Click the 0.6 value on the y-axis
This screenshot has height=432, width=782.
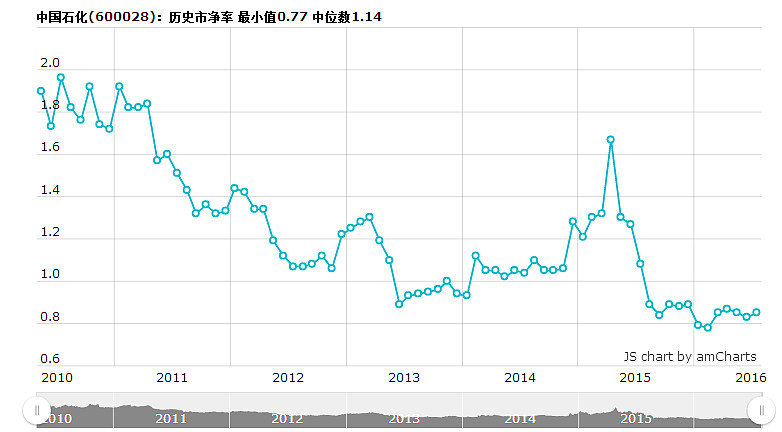click(50, 359)
